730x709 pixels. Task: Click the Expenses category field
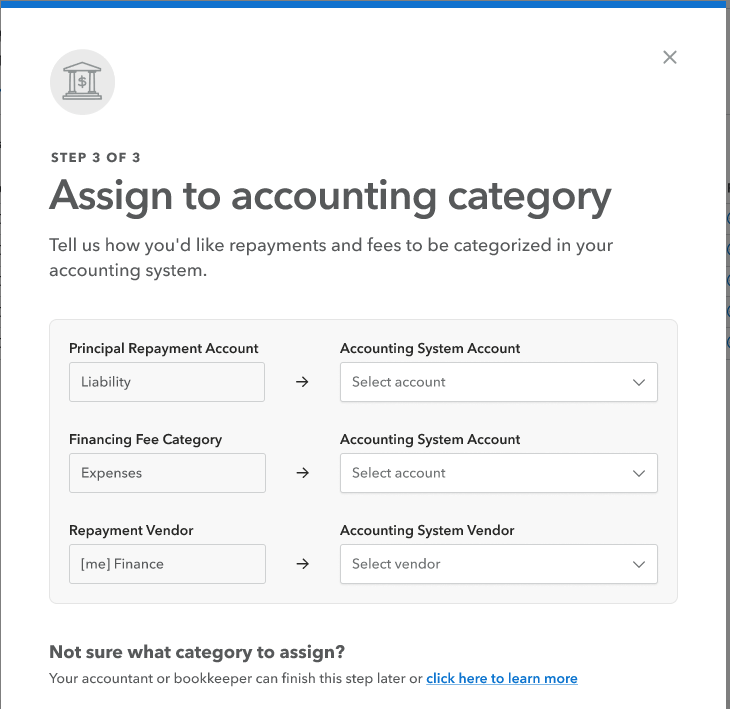167,473
